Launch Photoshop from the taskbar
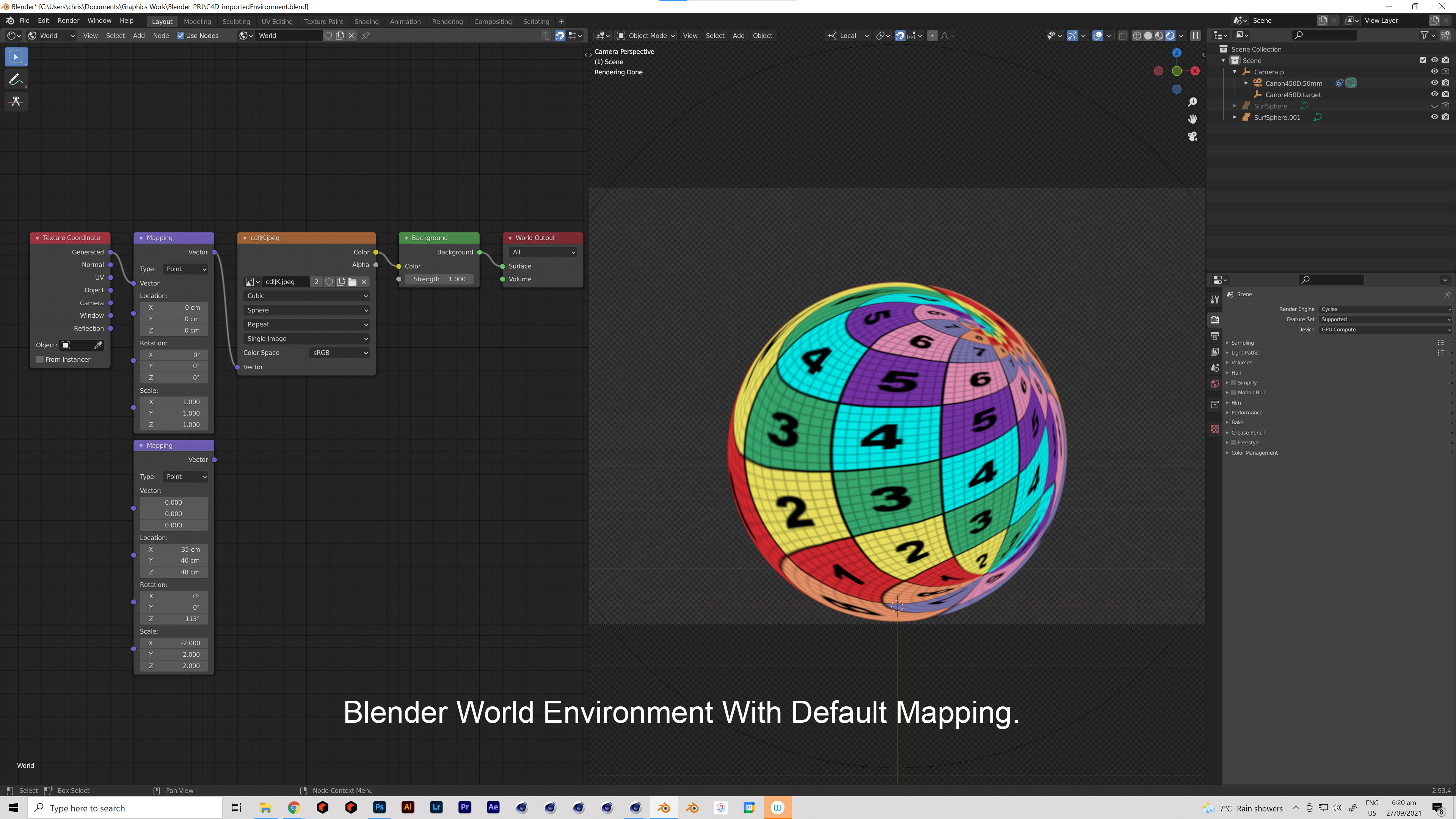The image size is (1456, 819). [379, 807]
